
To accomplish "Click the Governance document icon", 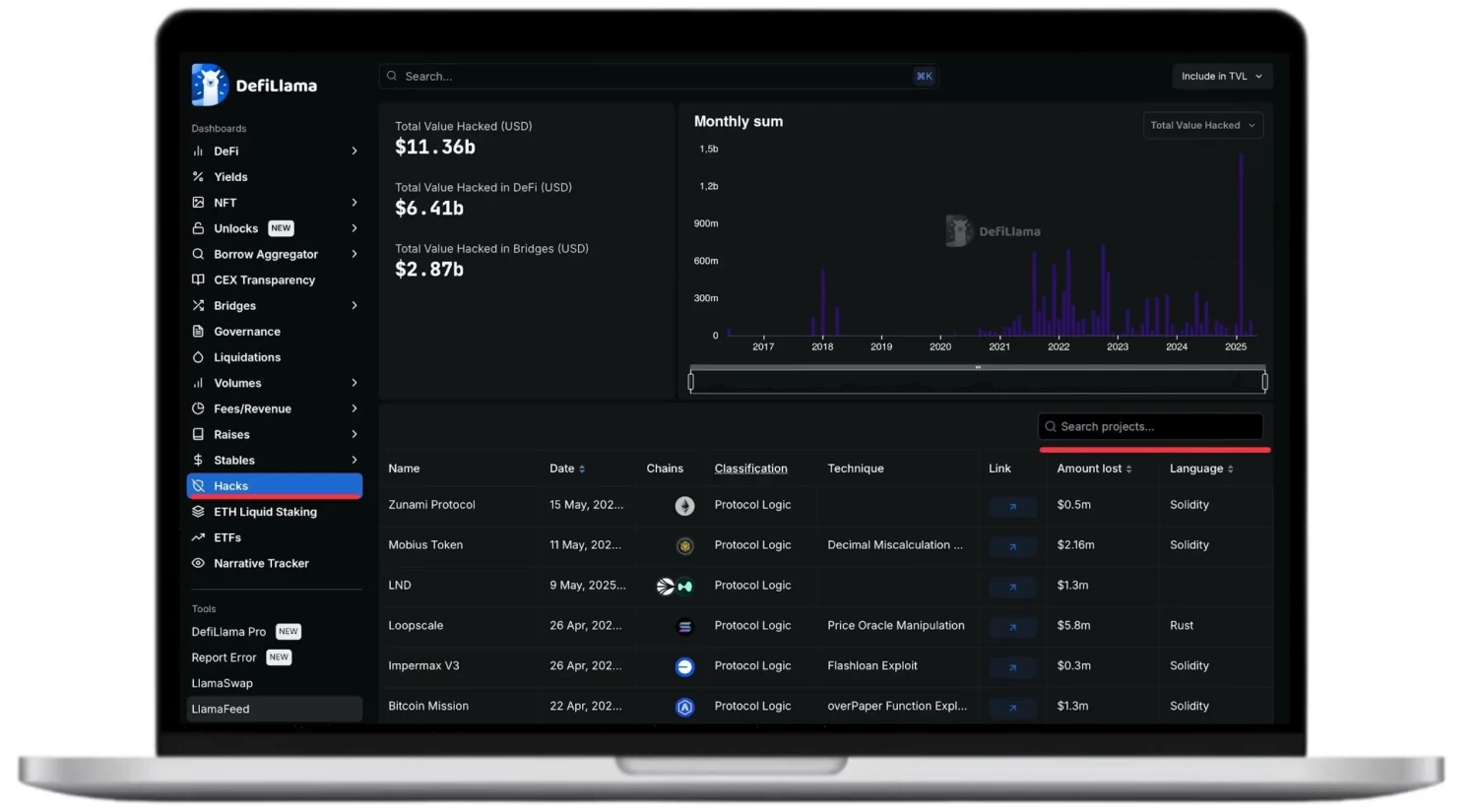I will pyautogui.click(x=198, y=332).
